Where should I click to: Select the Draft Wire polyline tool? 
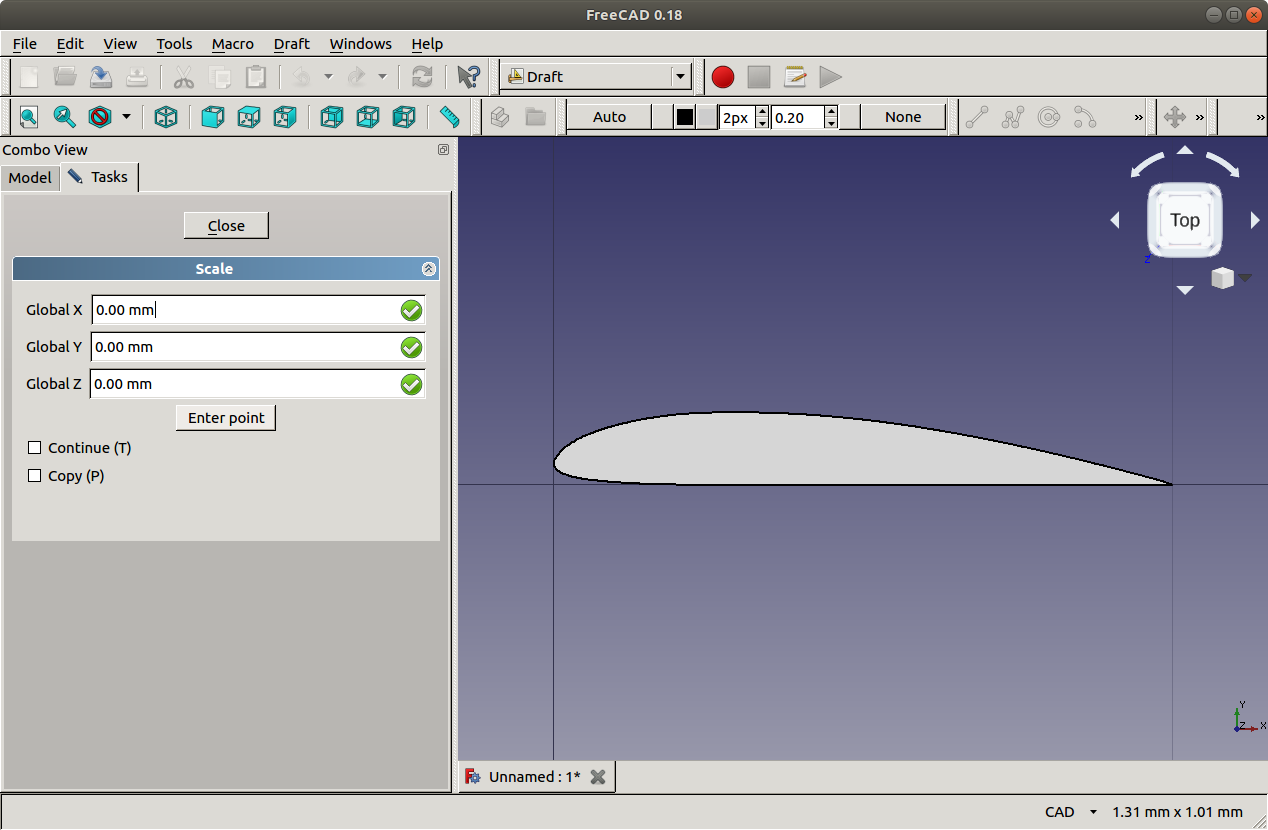point(1013,117)
